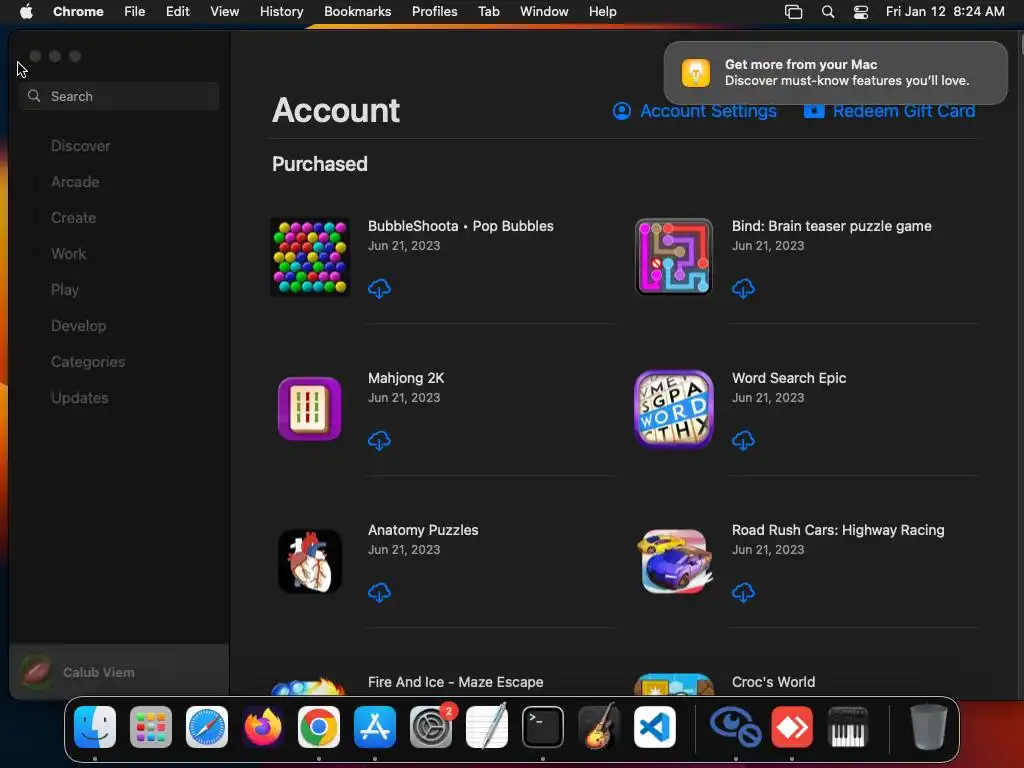Open Launchpad from the Dock

(x=151, y=727)
